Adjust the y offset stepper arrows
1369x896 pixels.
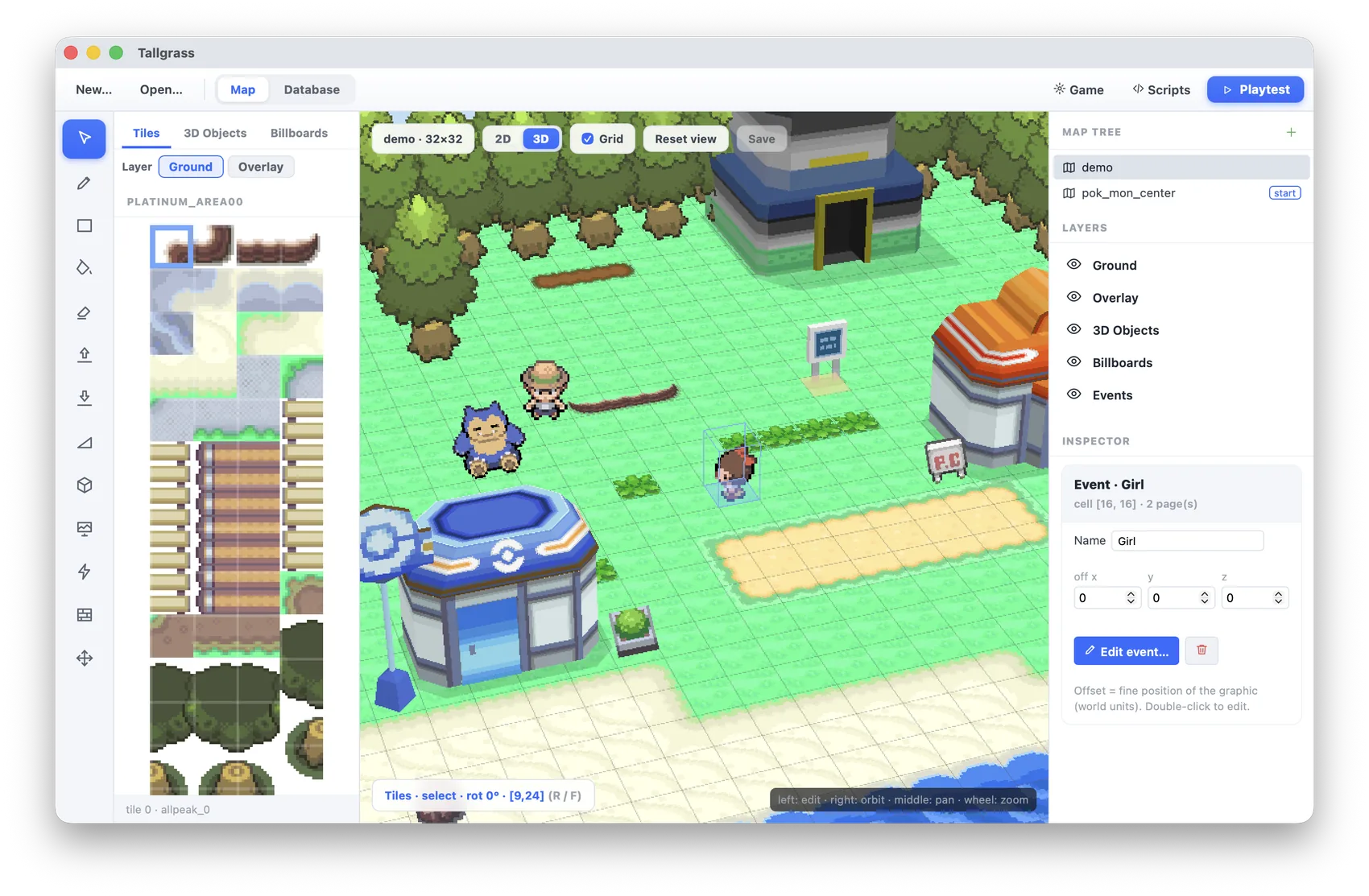(x=1205, y=597)
